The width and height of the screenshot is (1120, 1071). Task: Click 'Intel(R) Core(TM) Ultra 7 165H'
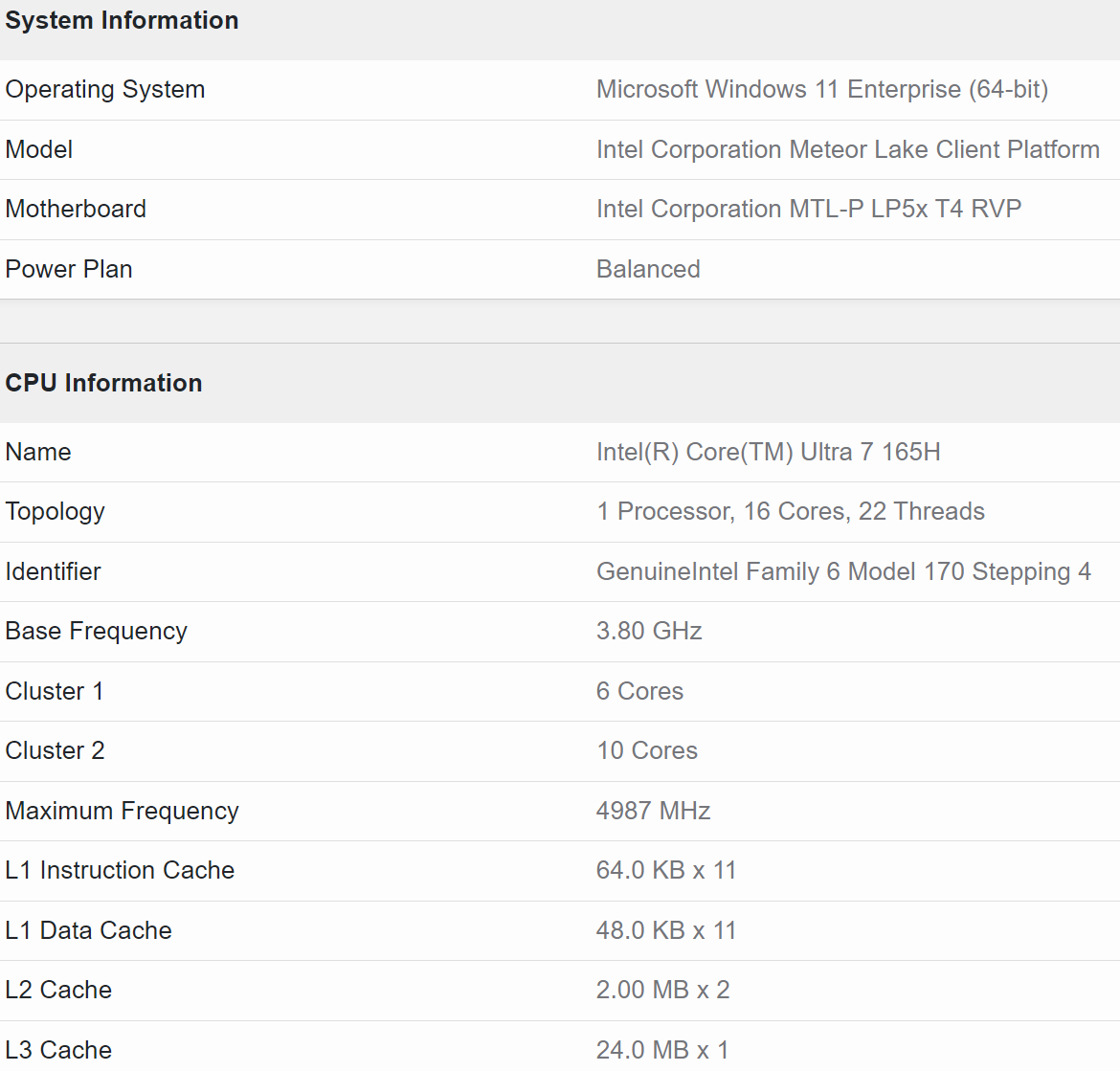[x=768, y=452]
